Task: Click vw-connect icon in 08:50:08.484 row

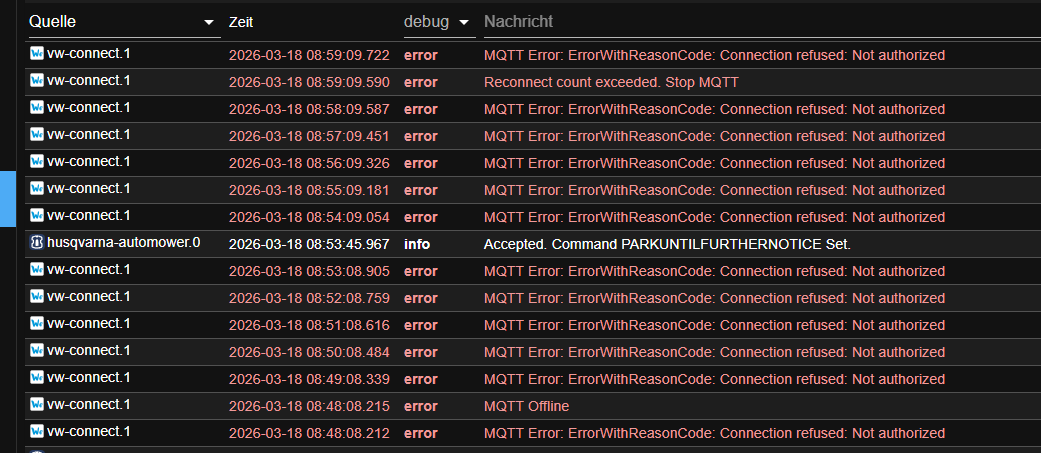Action: click(x=37, y=350)
